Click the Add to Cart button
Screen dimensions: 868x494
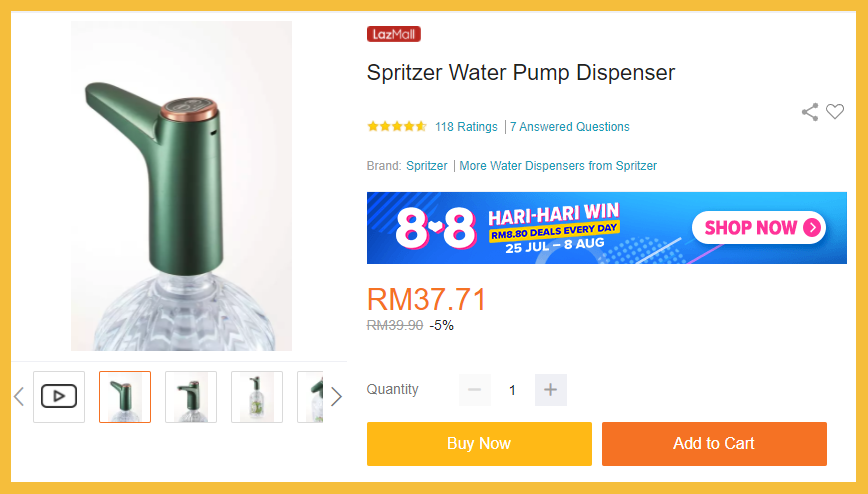[714, 444]
